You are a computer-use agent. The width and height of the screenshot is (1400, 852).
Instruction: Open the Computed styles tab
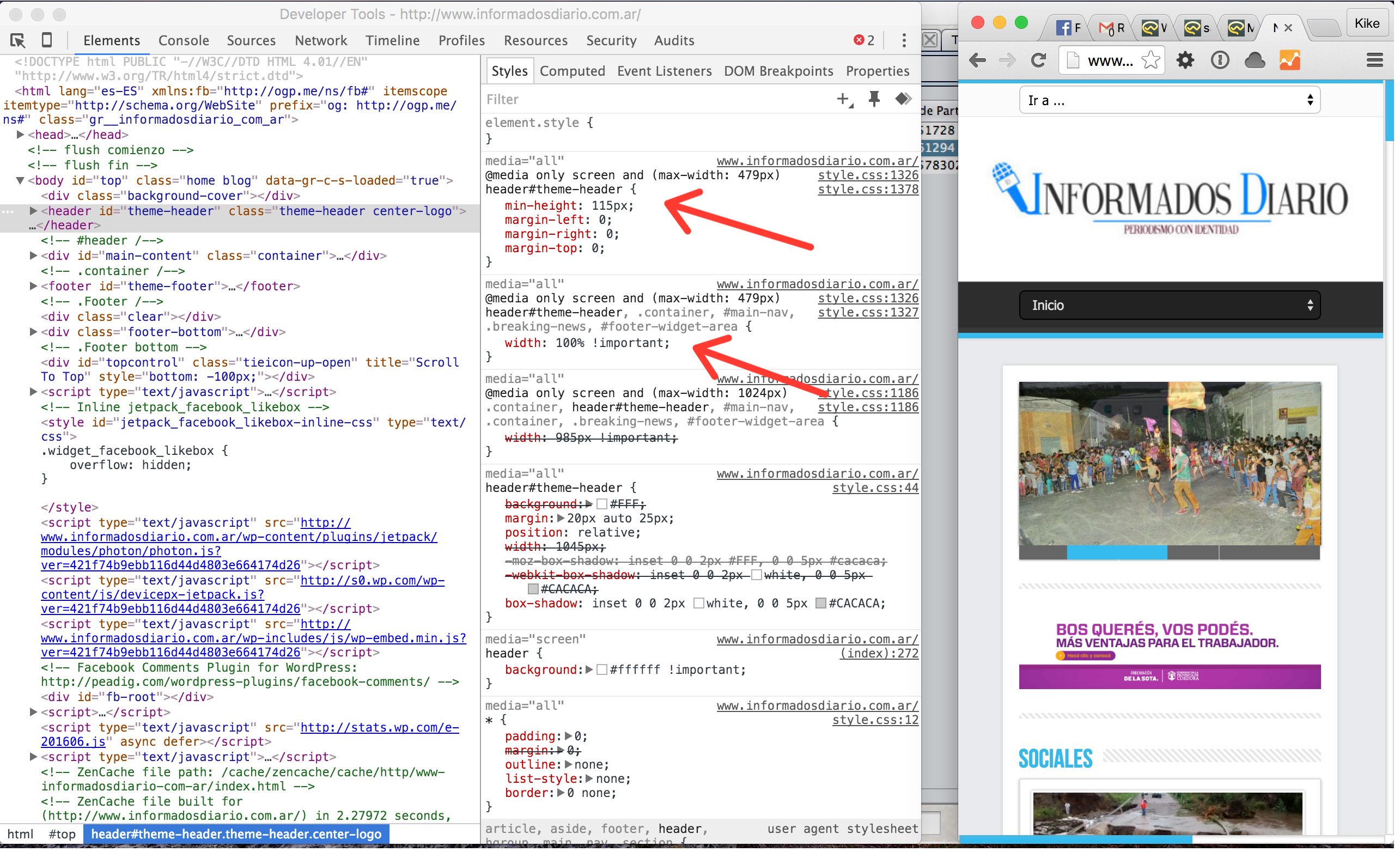tap(571, 71)
